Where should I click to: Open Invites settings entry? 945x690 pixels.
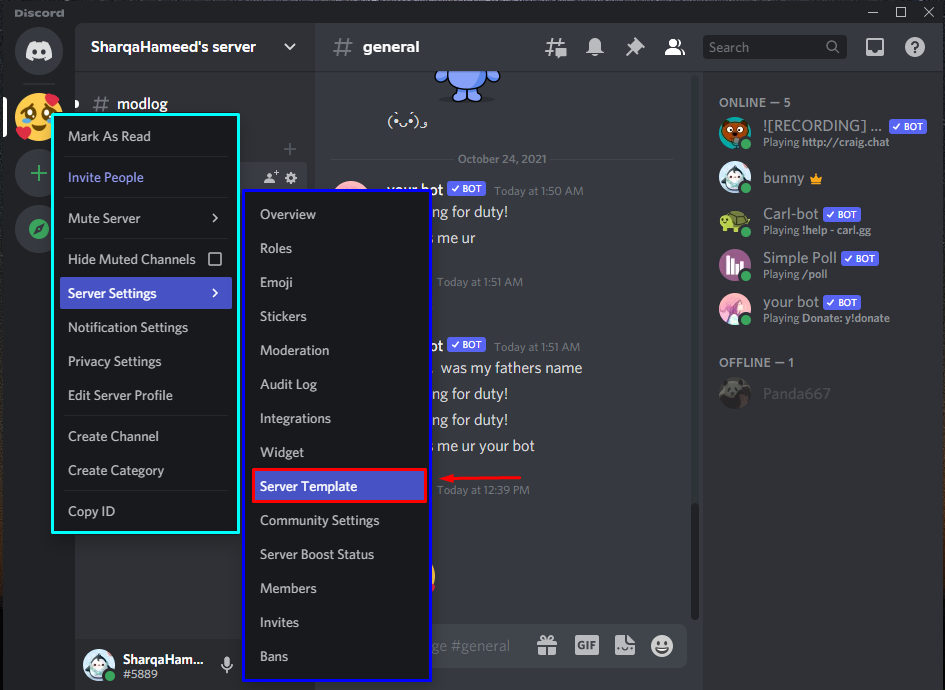click(339, 622)
